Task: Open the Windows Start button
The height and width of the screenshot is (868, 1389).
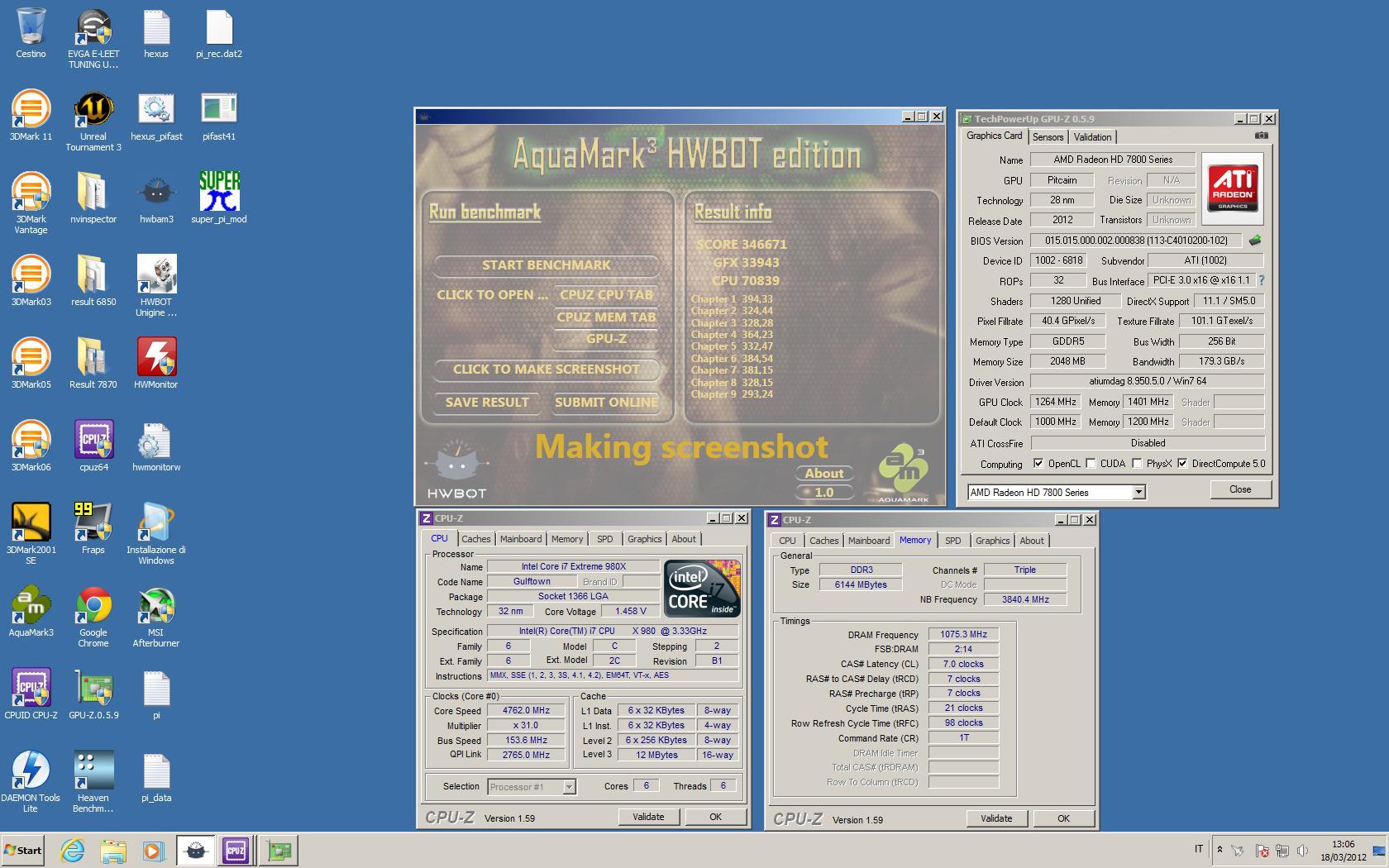Action: point(22,850)
